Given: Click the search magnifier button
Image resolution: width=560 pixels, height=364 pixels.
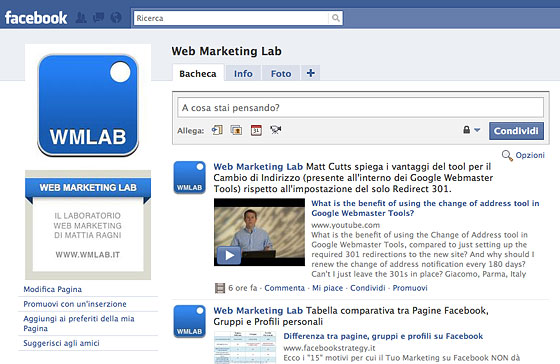Looking at the screenshot, I should pos(336,18).
